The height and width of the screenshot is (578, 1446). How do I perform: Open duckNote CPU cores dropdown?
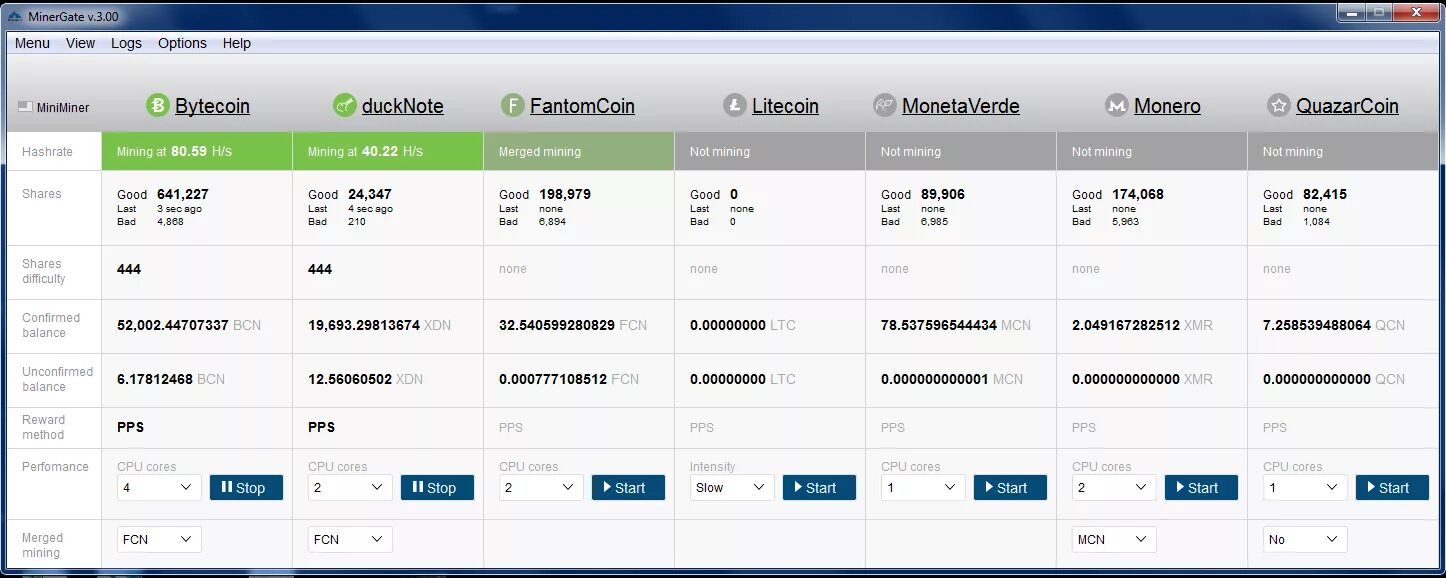pyautogui.click(x=350, y=487)
